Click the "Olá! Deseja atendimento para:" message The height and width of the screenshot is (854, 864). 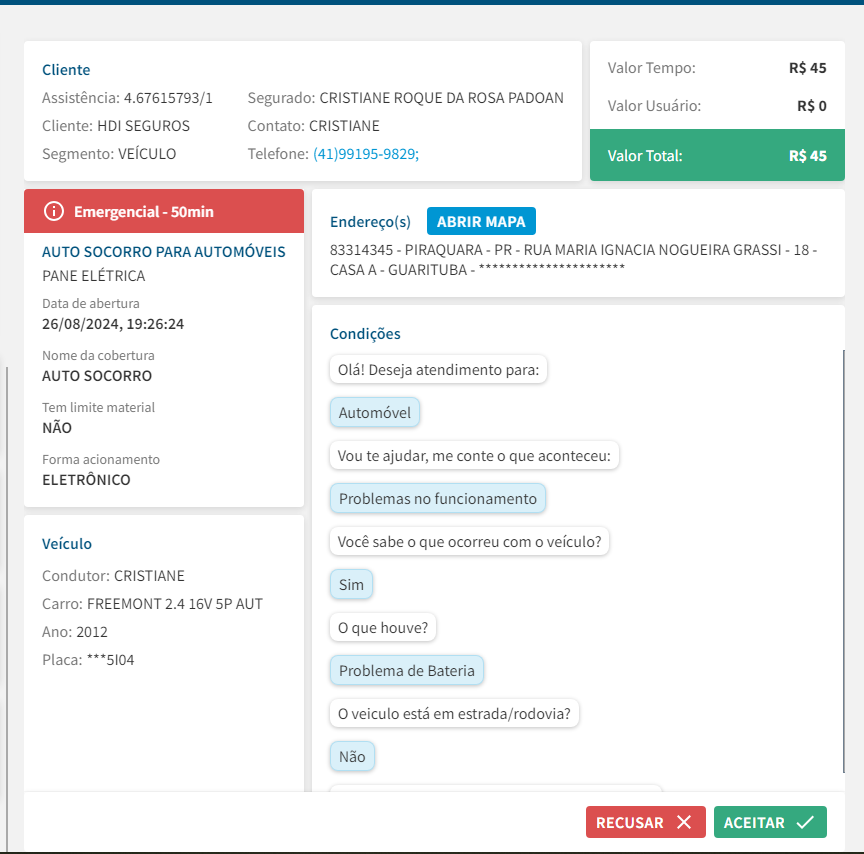tap(438, 370)
